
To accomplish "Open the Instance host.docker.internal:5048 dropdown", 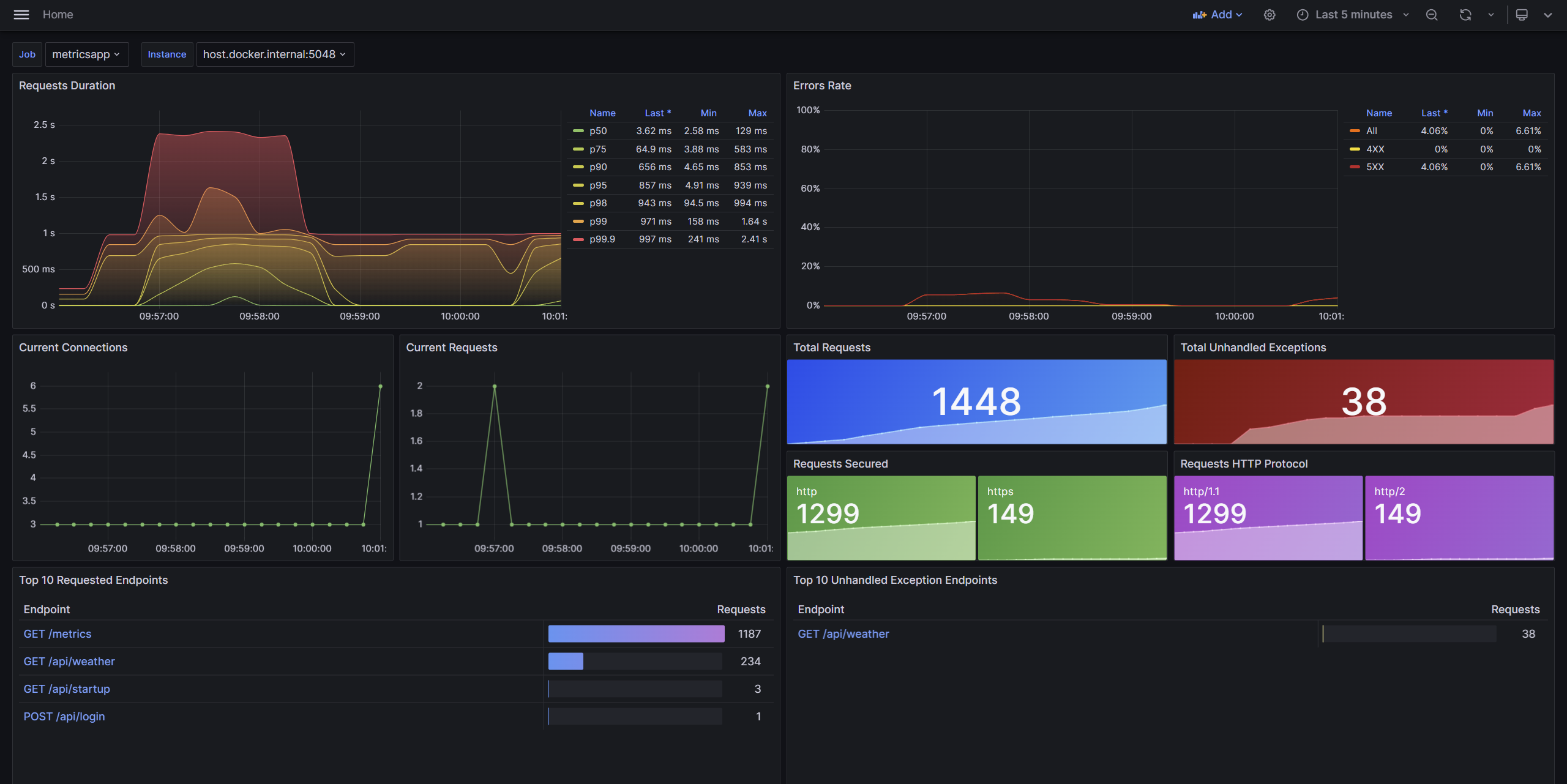I will pyautogui.click(x=274, y=54).
